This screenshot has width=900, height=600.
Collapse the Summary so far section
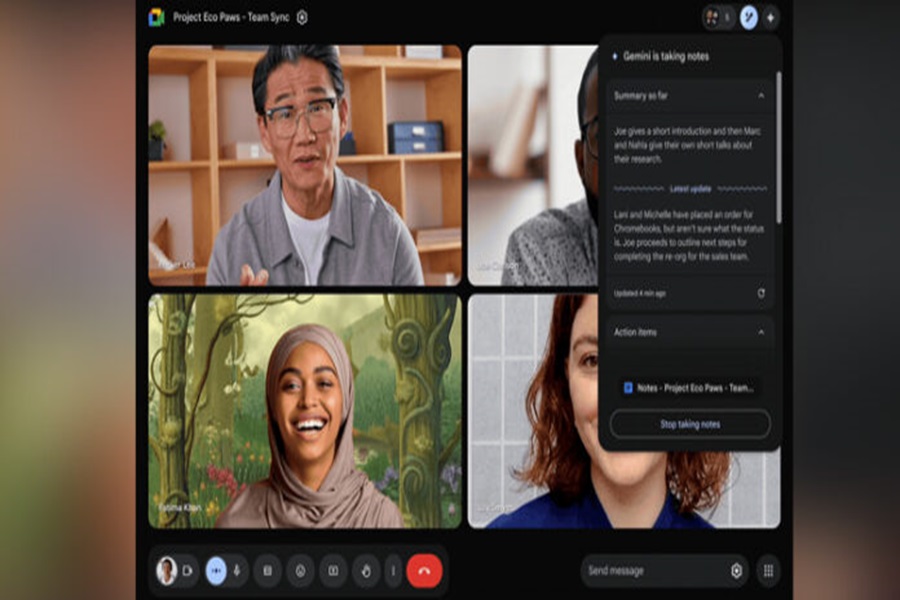click(761, 96)
